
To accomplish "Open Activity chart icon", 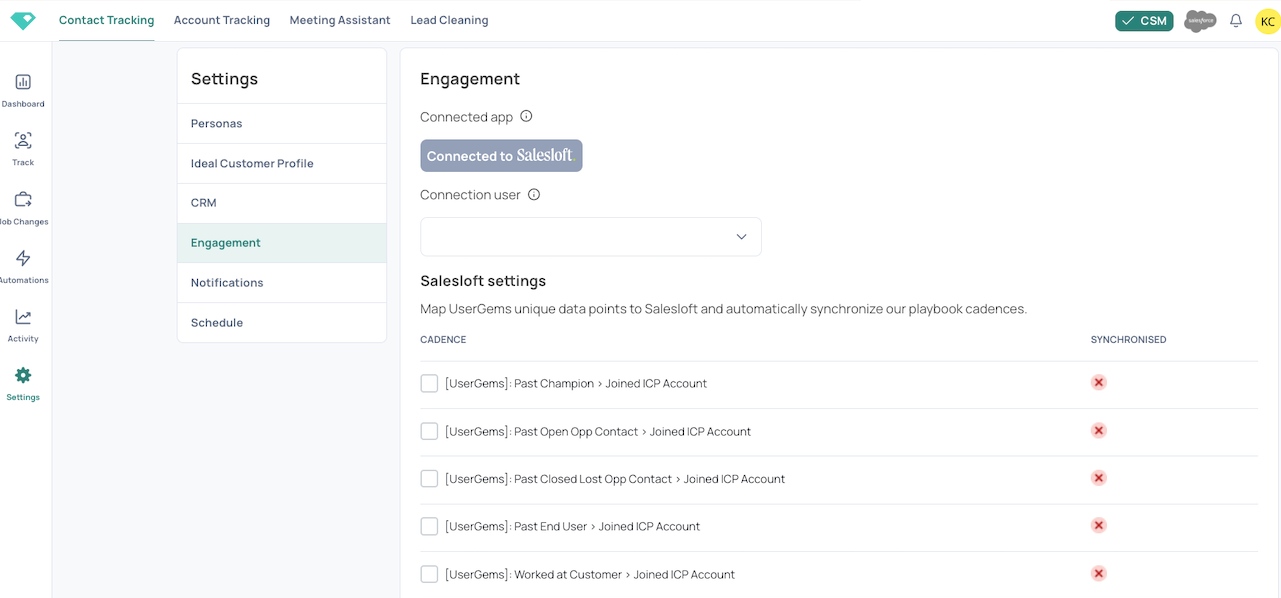I will click(x=23, y=317).
